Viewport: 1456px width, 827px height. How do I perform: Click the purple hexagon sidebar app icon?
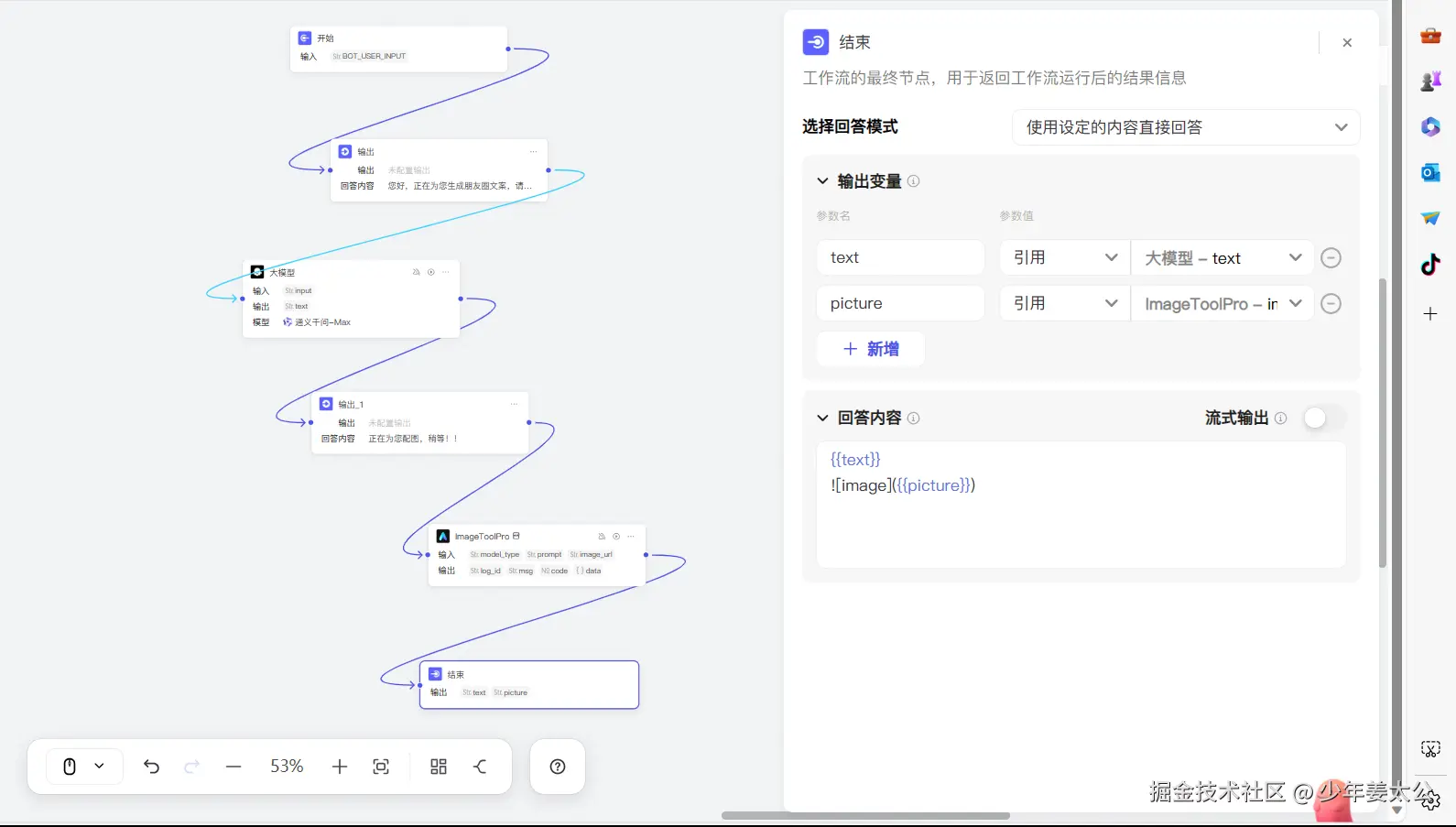pos(1430,126)
